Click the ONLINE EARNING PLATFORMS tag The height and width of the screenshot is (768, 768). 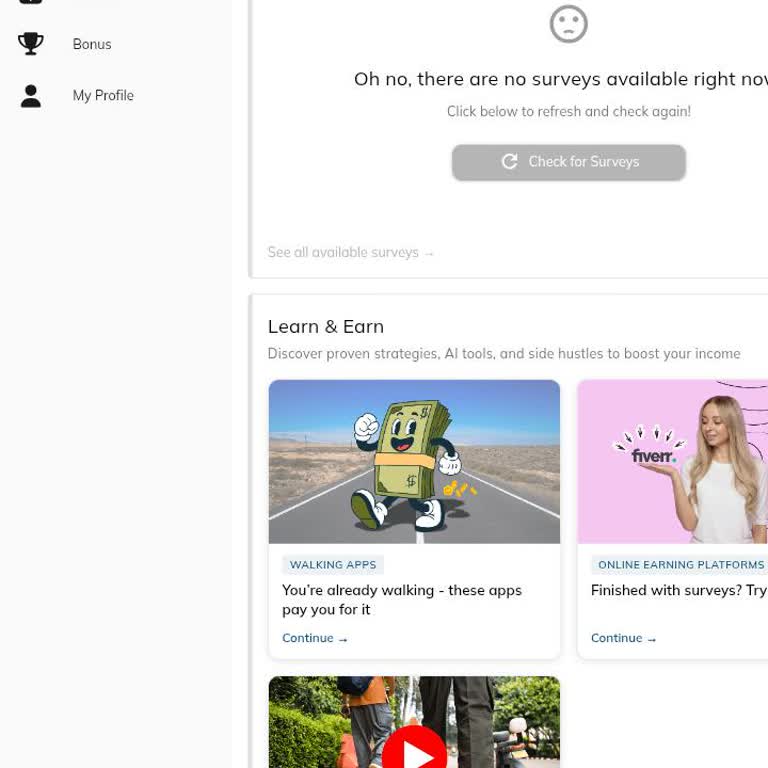pyautogui.click(x=679, y=565)
